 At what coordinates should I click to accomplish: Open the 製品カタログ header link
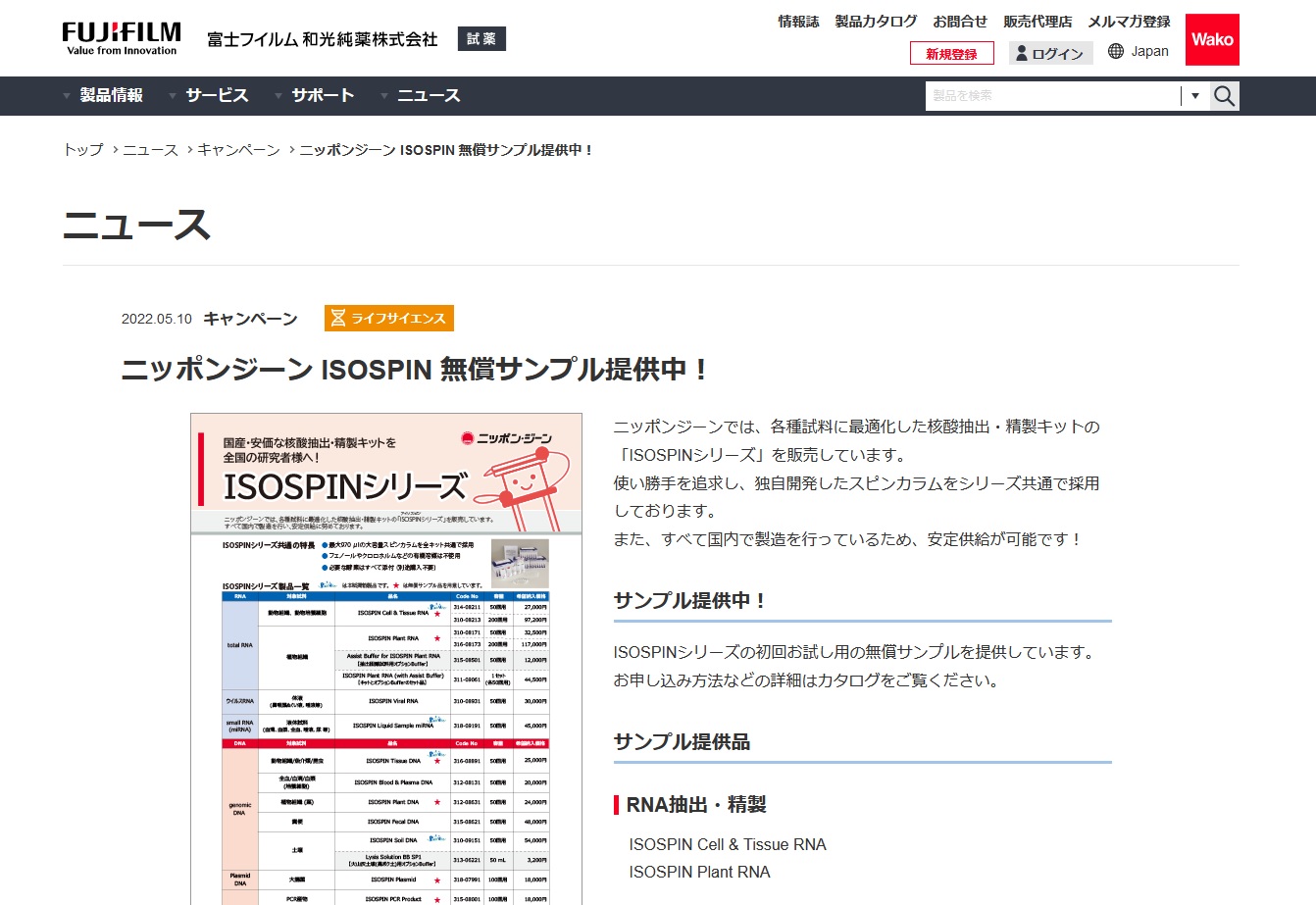pos(876,22)
